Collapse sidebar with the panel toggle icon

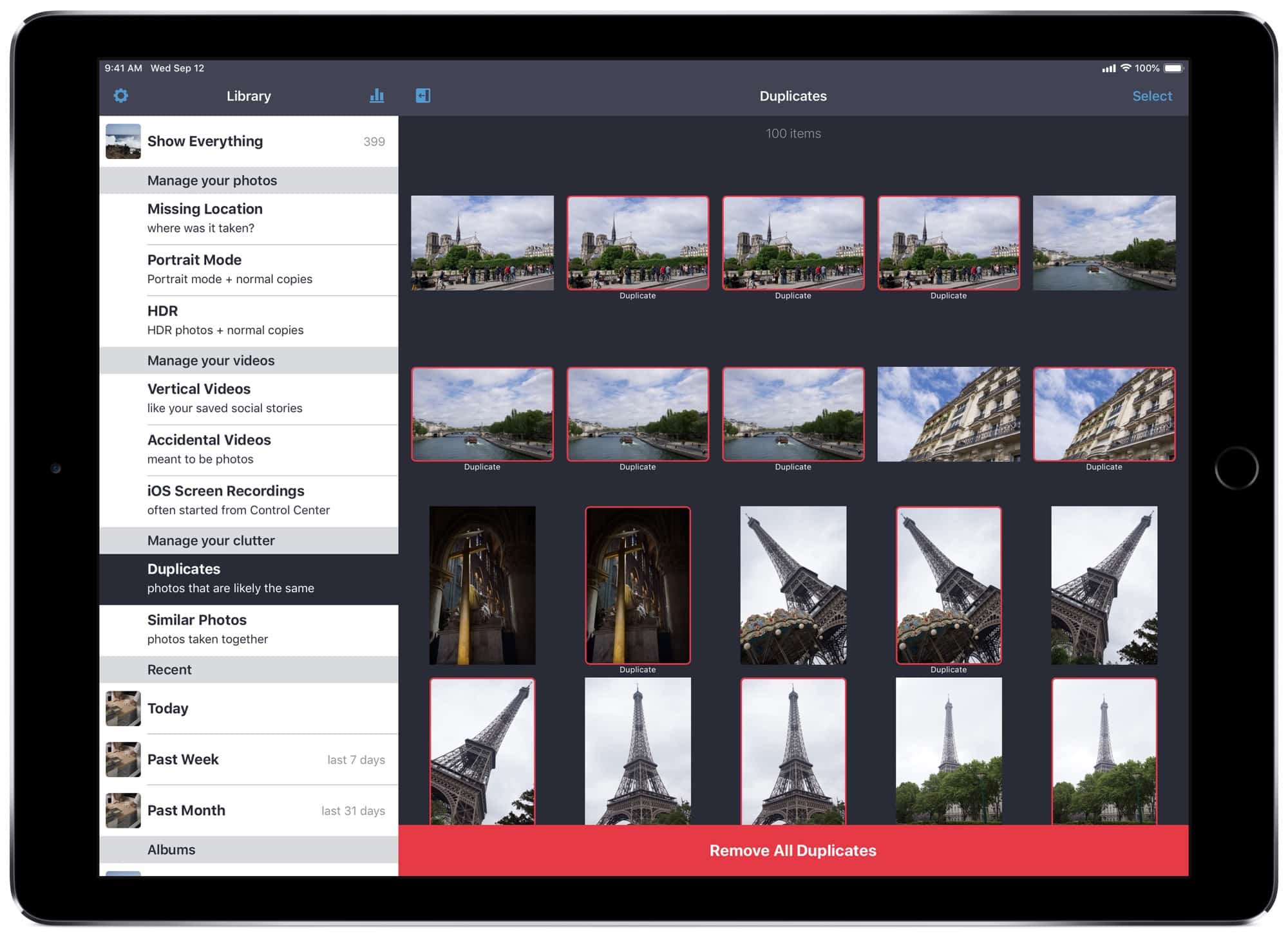tap(423, 96)
